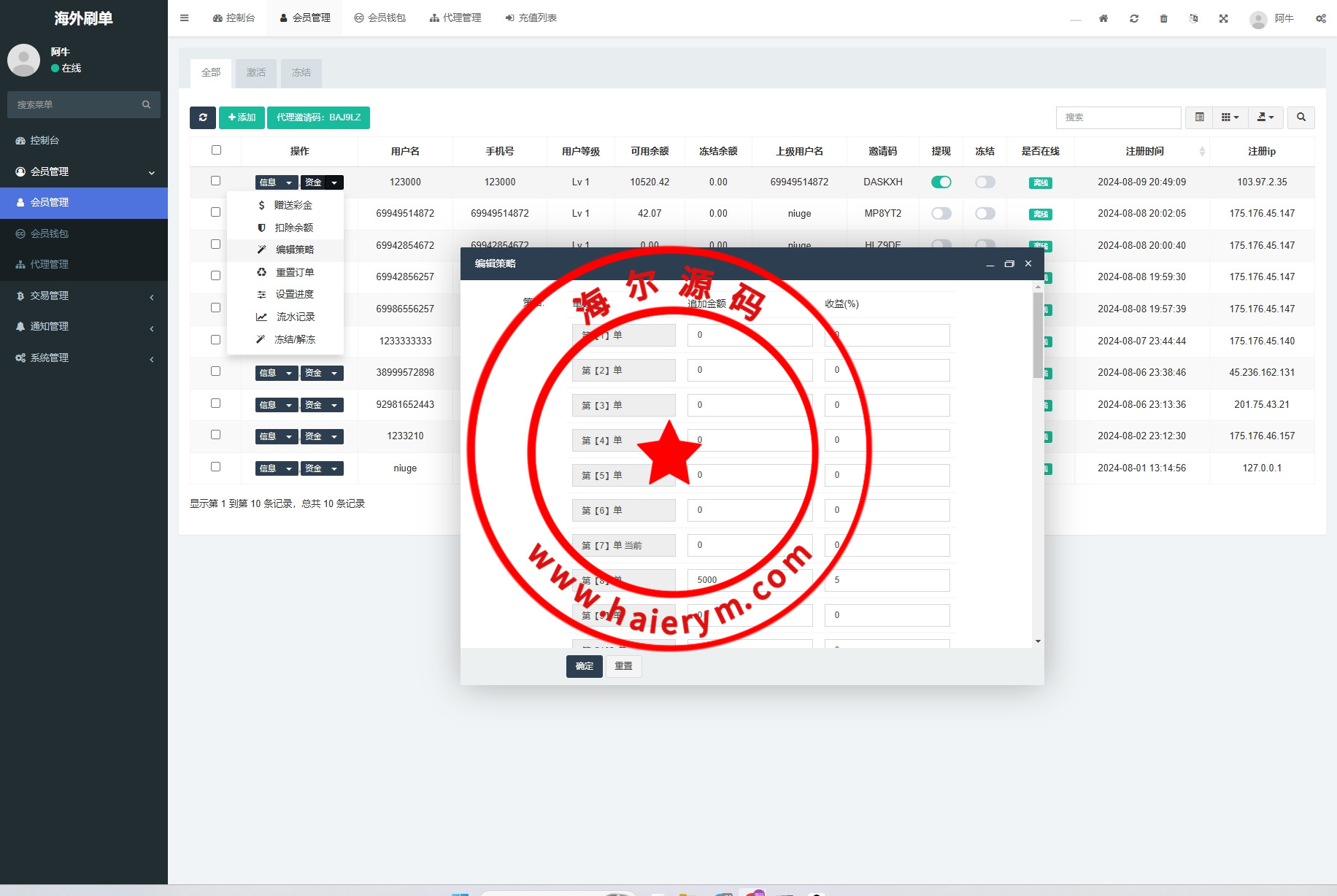
Task: Open settings gears icon at top right
Action: pos(1321,18)
